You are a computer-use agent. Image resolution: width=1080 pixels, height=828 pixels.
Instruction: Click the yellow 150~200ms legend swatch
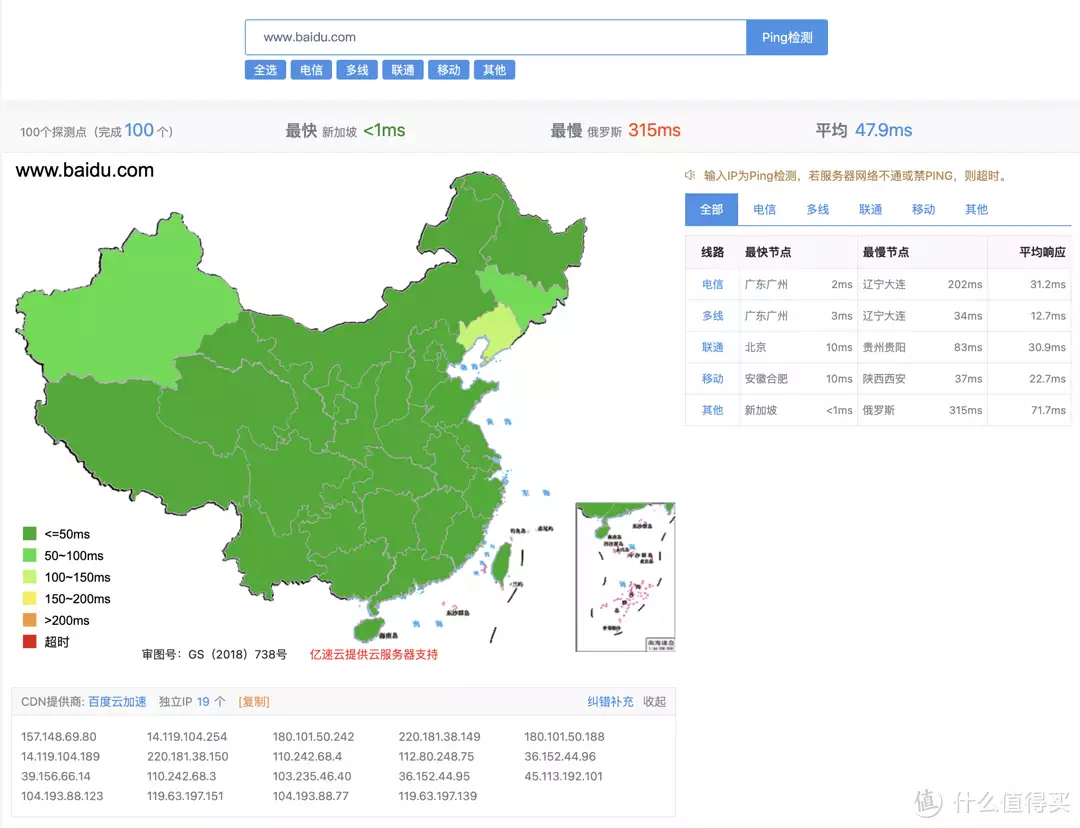pos(27,598)
